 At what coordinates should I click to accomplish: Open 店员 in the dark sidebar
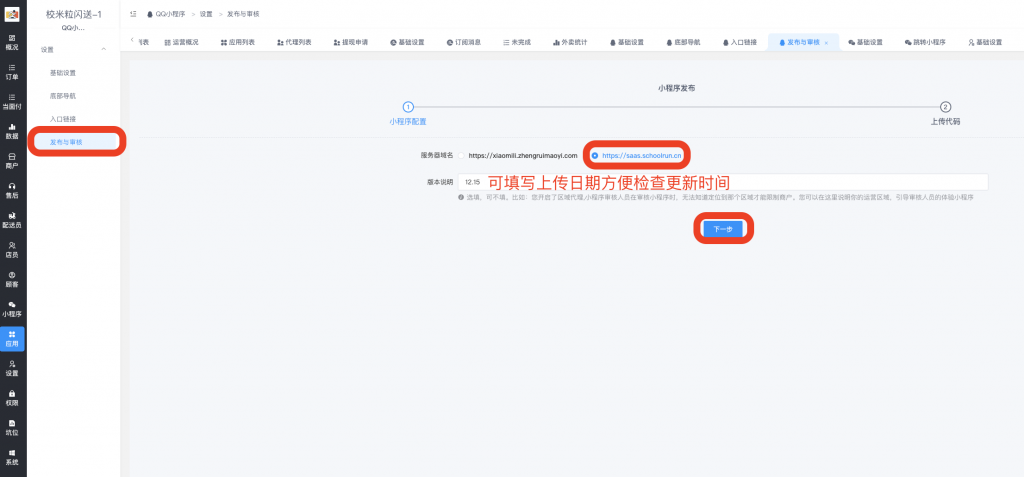(x=12, y=250)
